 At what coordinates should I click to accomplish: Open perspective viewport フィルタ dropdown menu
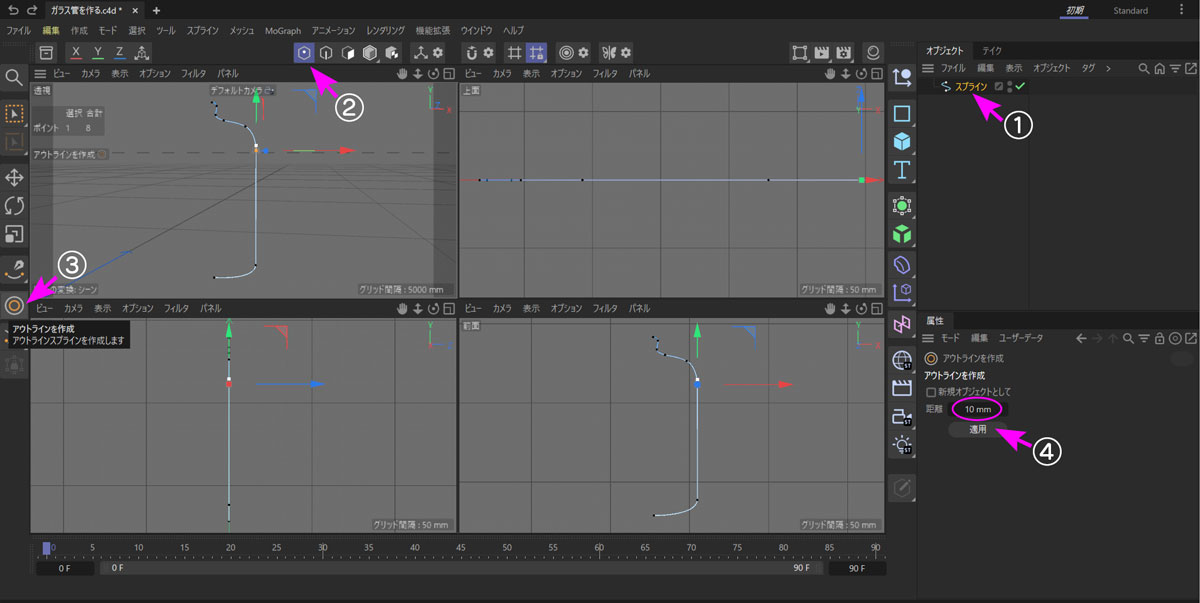click(x=193, y=74)
